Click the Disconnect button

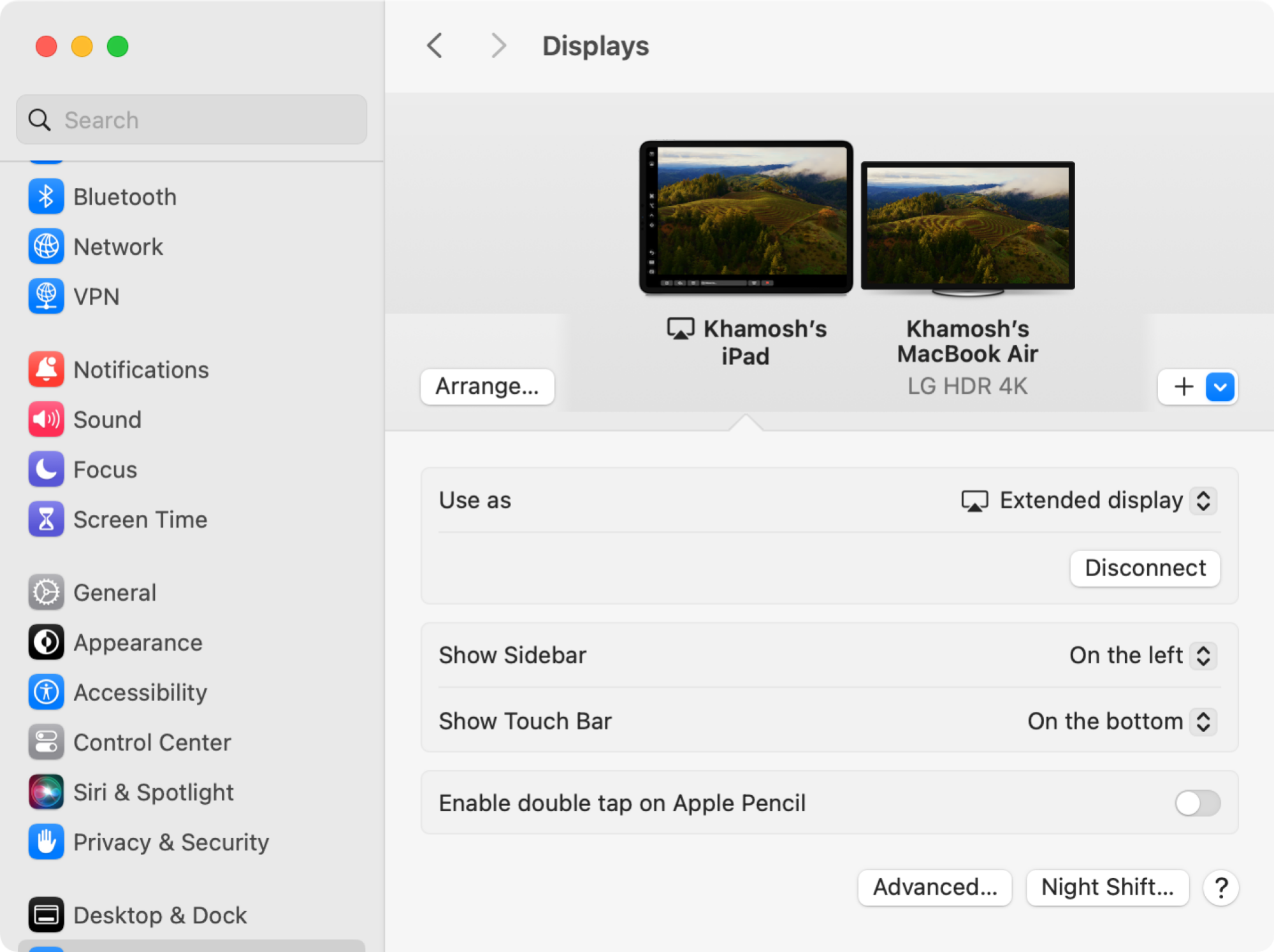pos(1145,568)
